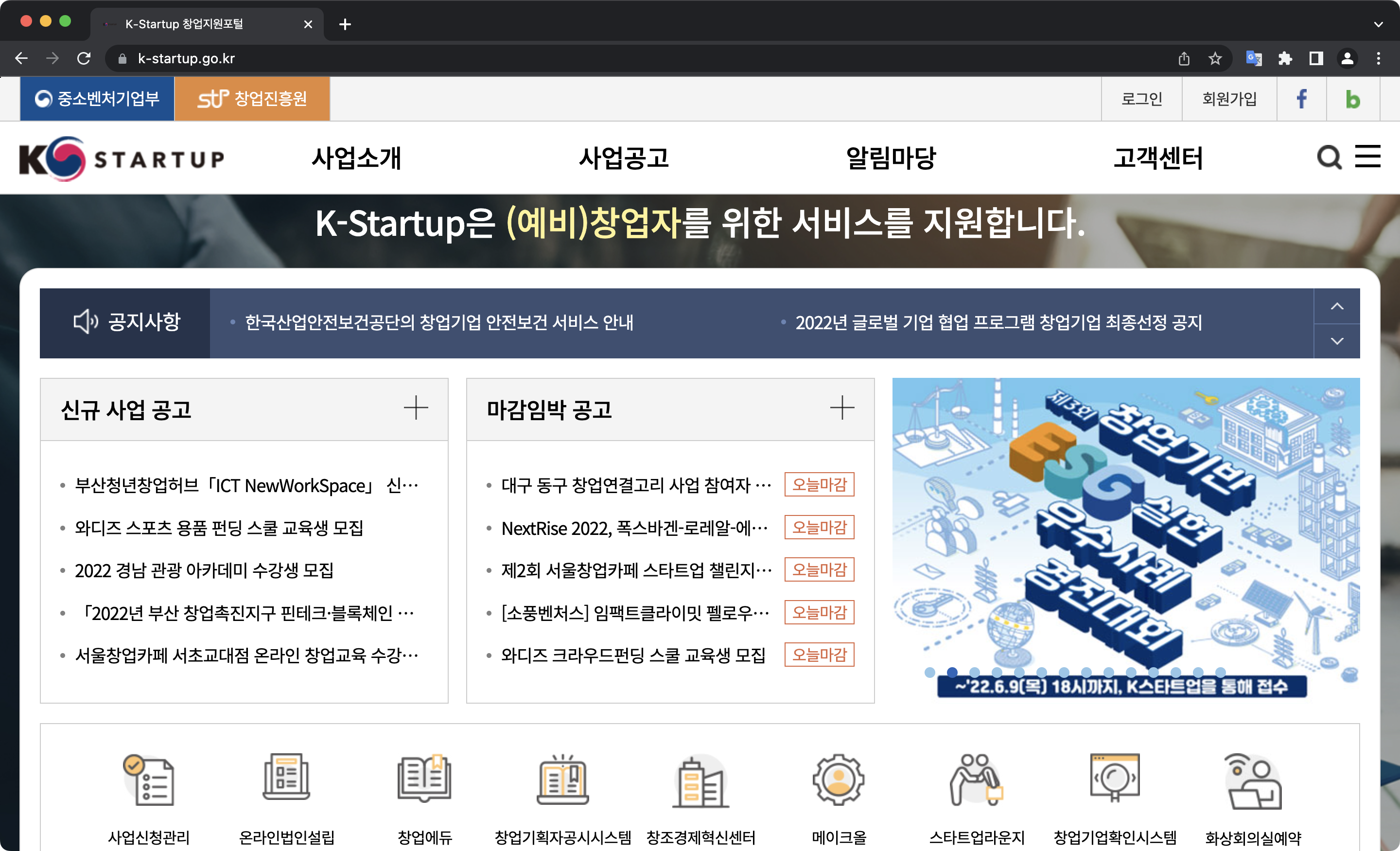Open 사업신청관리 checklist icon
This screenshot has width=1400, height=851.
149,780
